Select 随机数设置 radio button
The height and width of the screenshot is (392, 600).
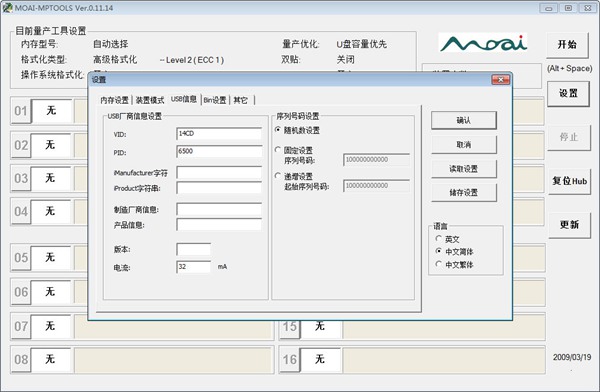point(297,130)
